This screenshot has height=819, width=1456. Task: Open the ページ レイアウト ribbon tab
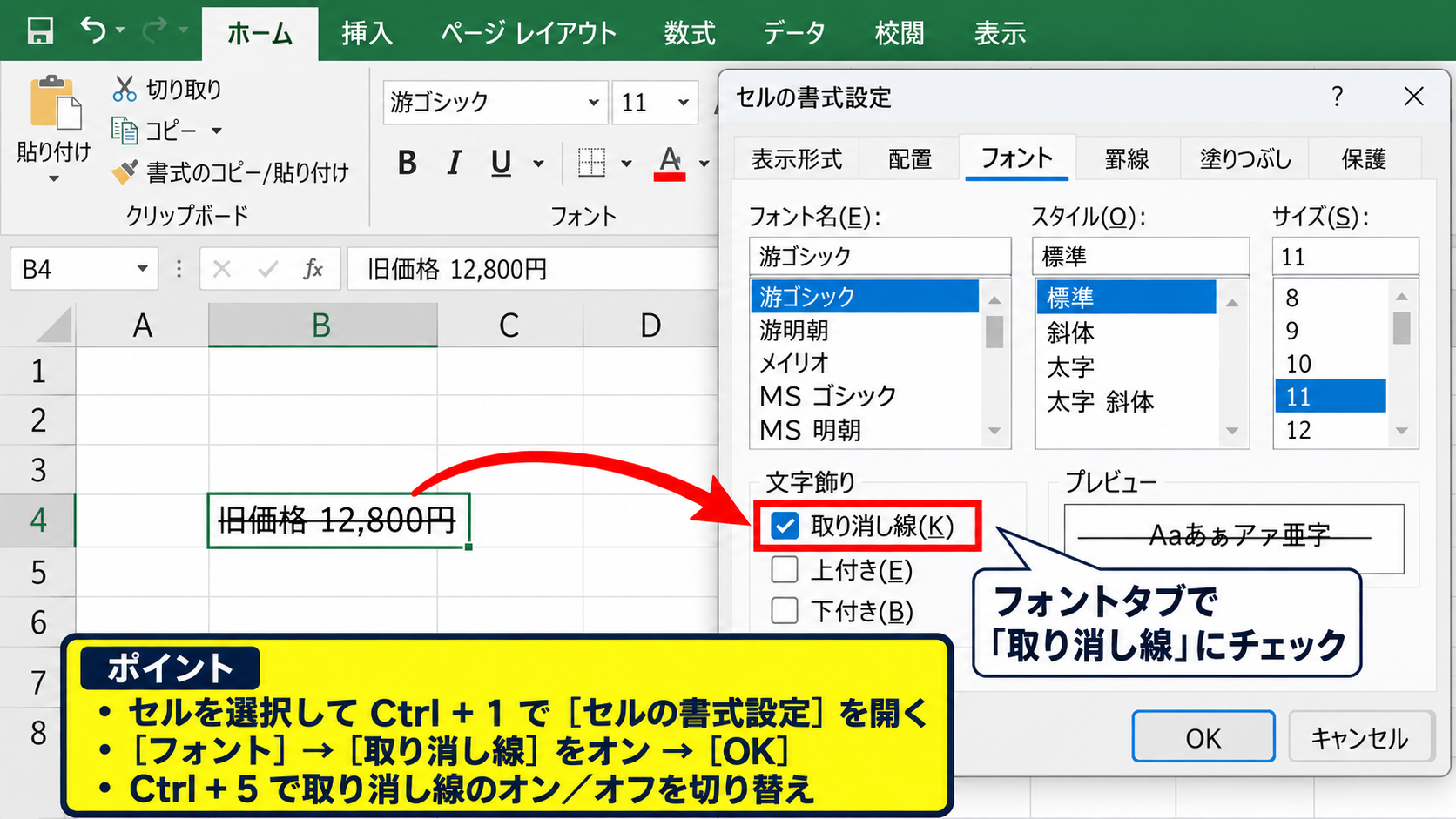tap(529, 33)
